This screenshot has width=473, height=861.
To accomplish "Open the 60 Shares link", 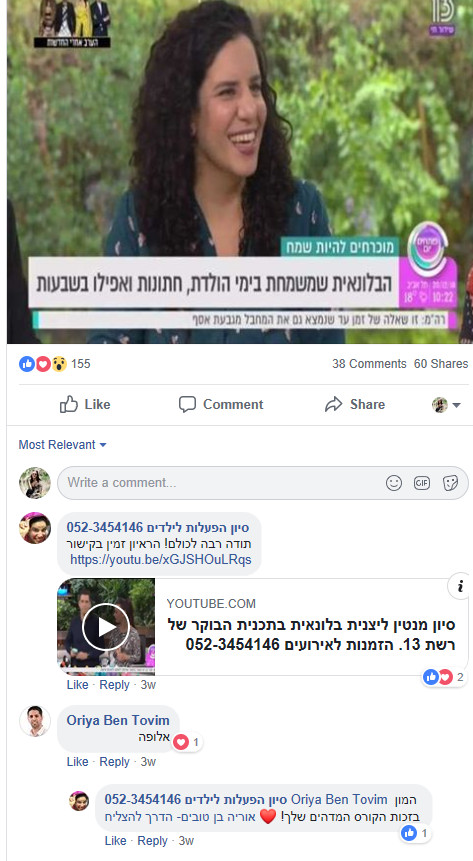I will coord(441,364).
